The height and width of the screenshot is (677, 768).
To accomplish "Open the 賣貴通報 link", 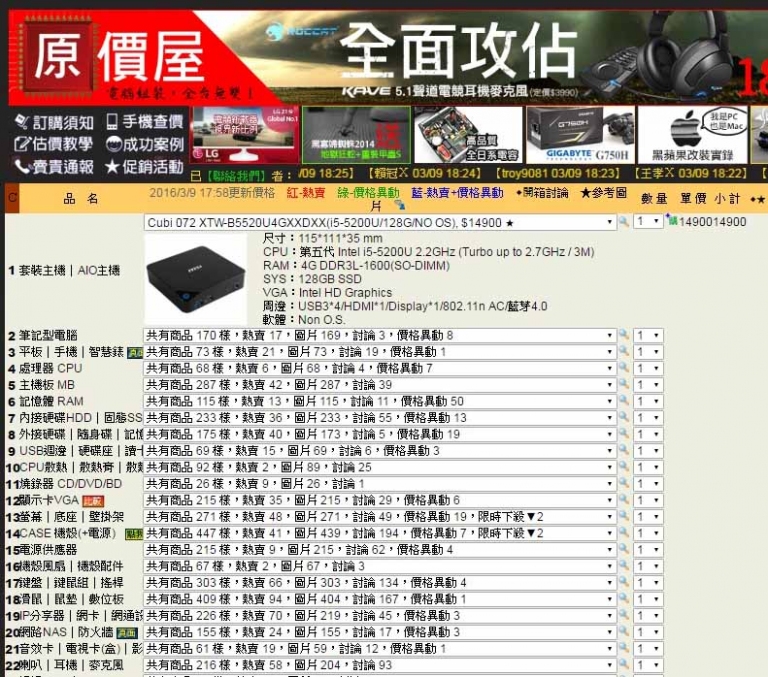I will [x=54, y=167].
